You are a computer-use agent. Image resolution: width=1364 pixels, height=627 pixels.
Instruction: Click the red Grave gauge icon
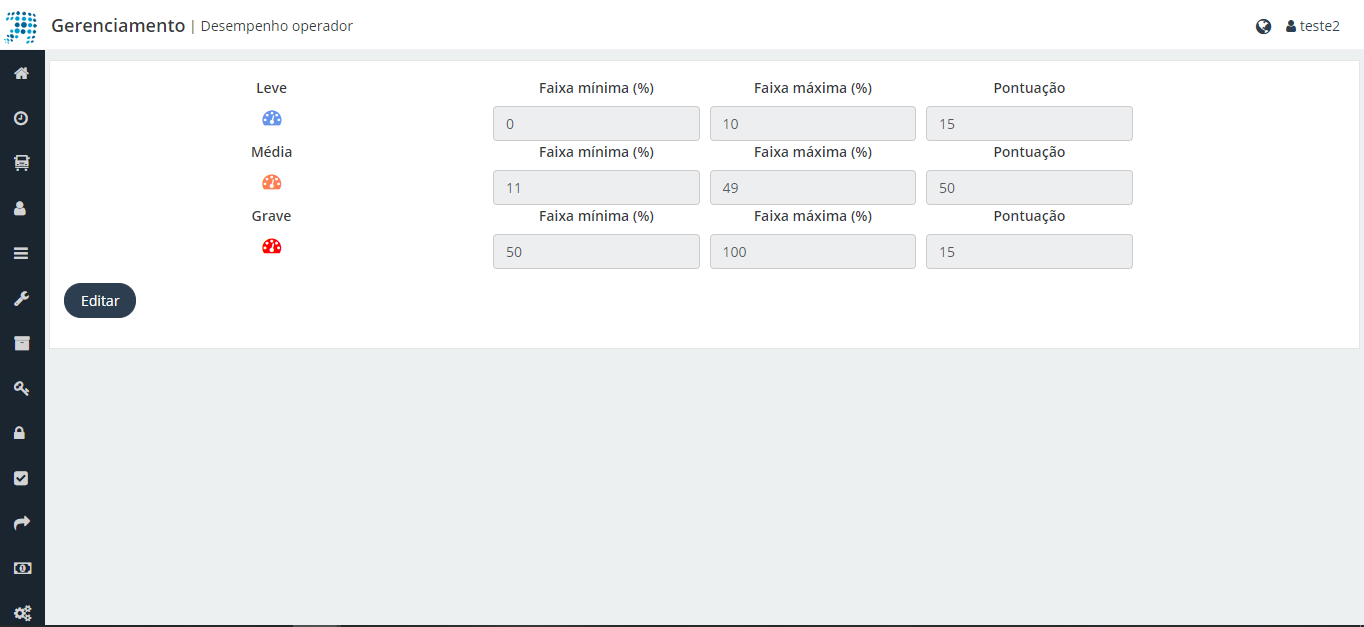[x=271, y=246]
